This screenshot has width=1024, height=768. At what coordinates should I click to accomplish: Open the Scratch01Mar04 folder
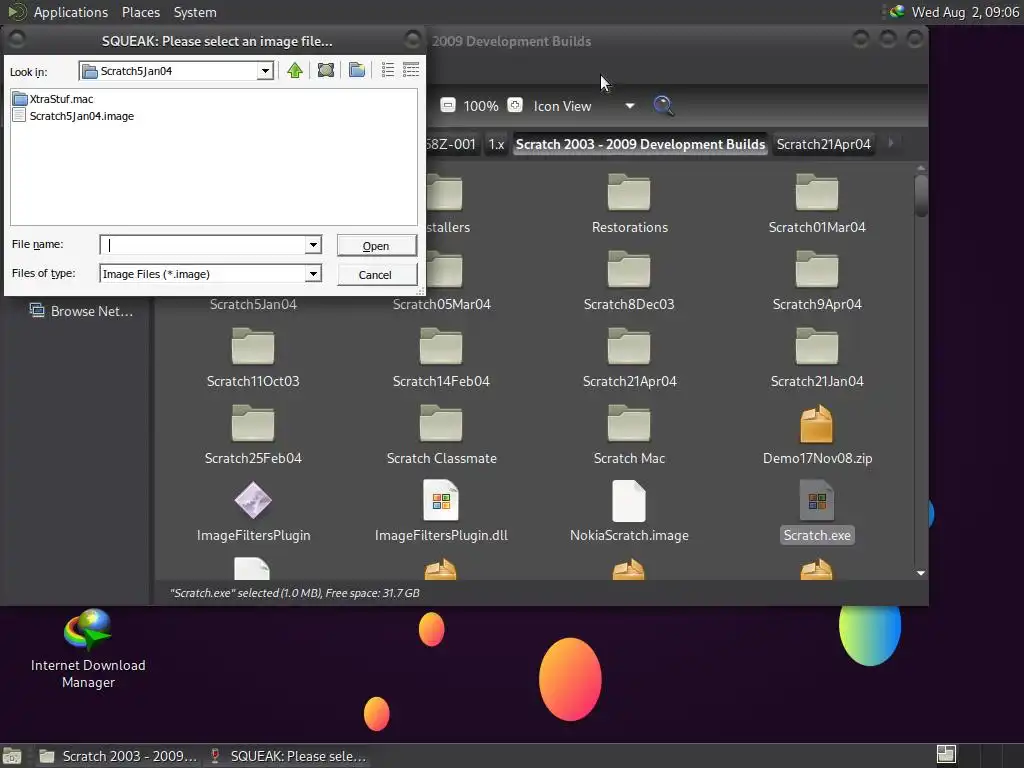pos(817,203)
